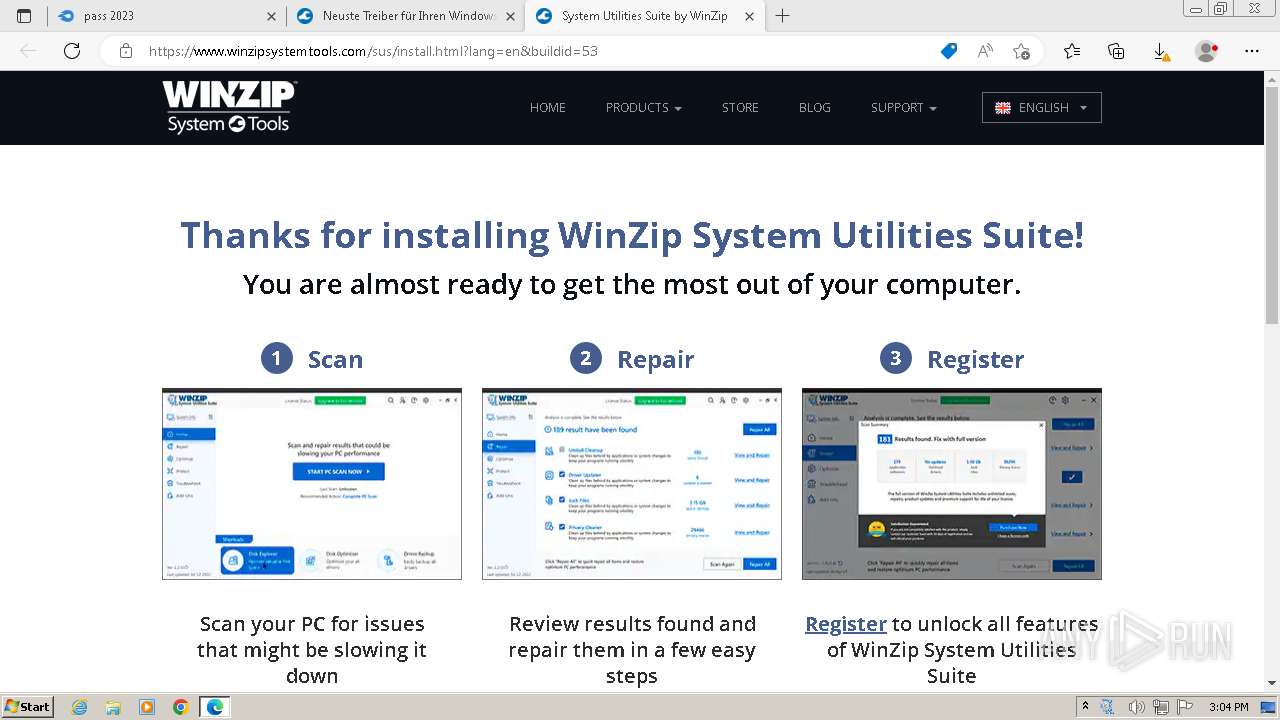Switch to the 'Neuste Treiber für Ihren Windows' tab
This screenshot has width=1280, height=720.
coord(405,16)
